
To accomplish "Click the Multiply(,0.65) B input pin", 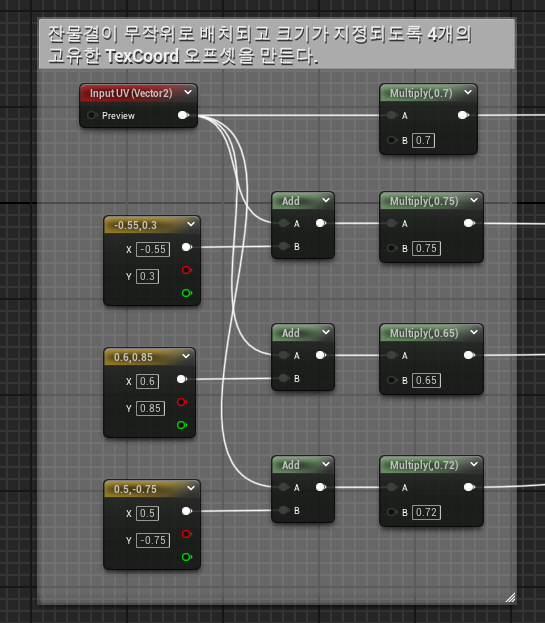I will pyautogui.click(x=392, y=380).
